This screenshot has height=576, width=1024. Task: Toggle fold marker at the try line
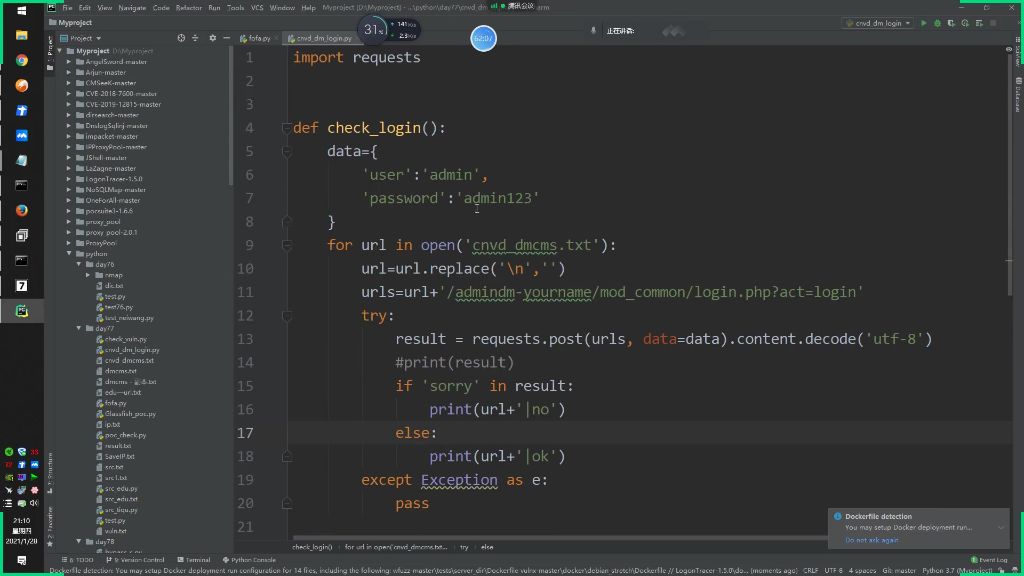pyautogui.click(x=287, y=315)
